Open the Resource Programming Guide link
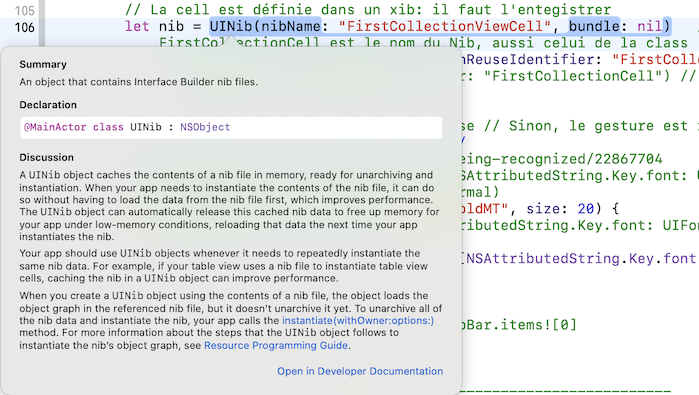Image resolution: width=699 pixels, height=395 pixels. (x=276, y=346)
